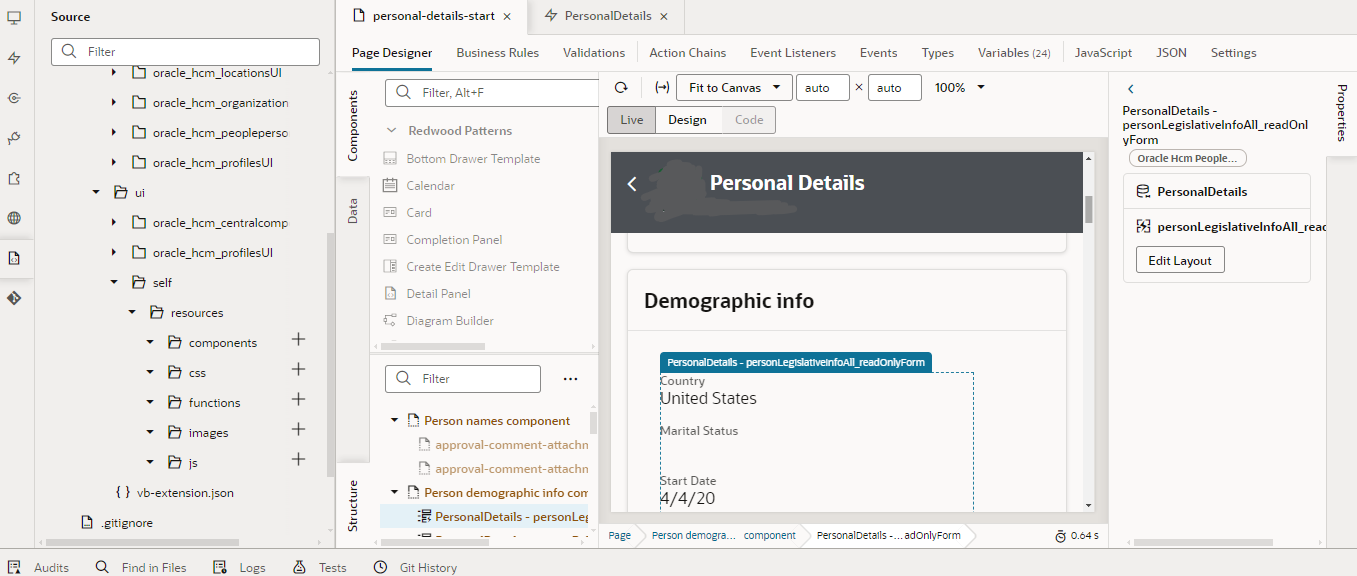This screenshot has width=1357, height=576.
Task: Click the Oracle Hcm People chip
Action: point(1188,158)
